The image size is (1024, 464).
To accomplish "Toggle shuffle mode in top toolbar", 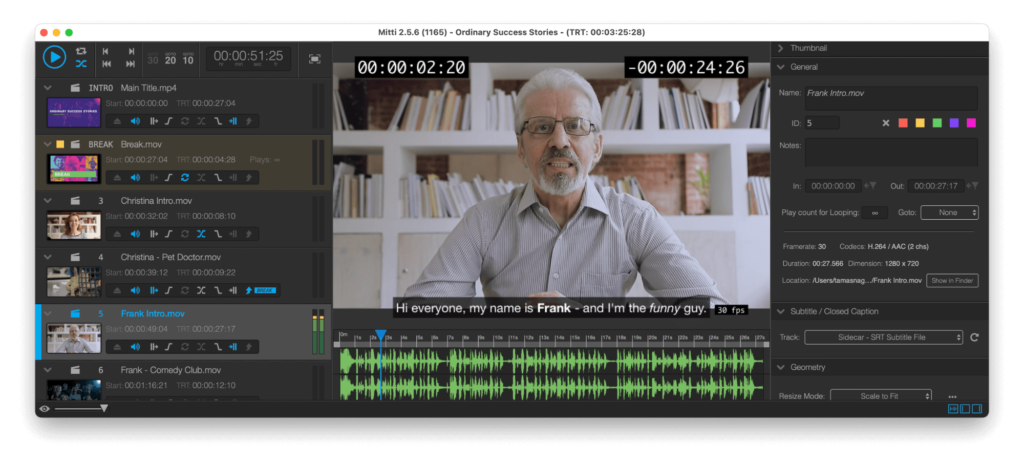I will coord(81,63).
